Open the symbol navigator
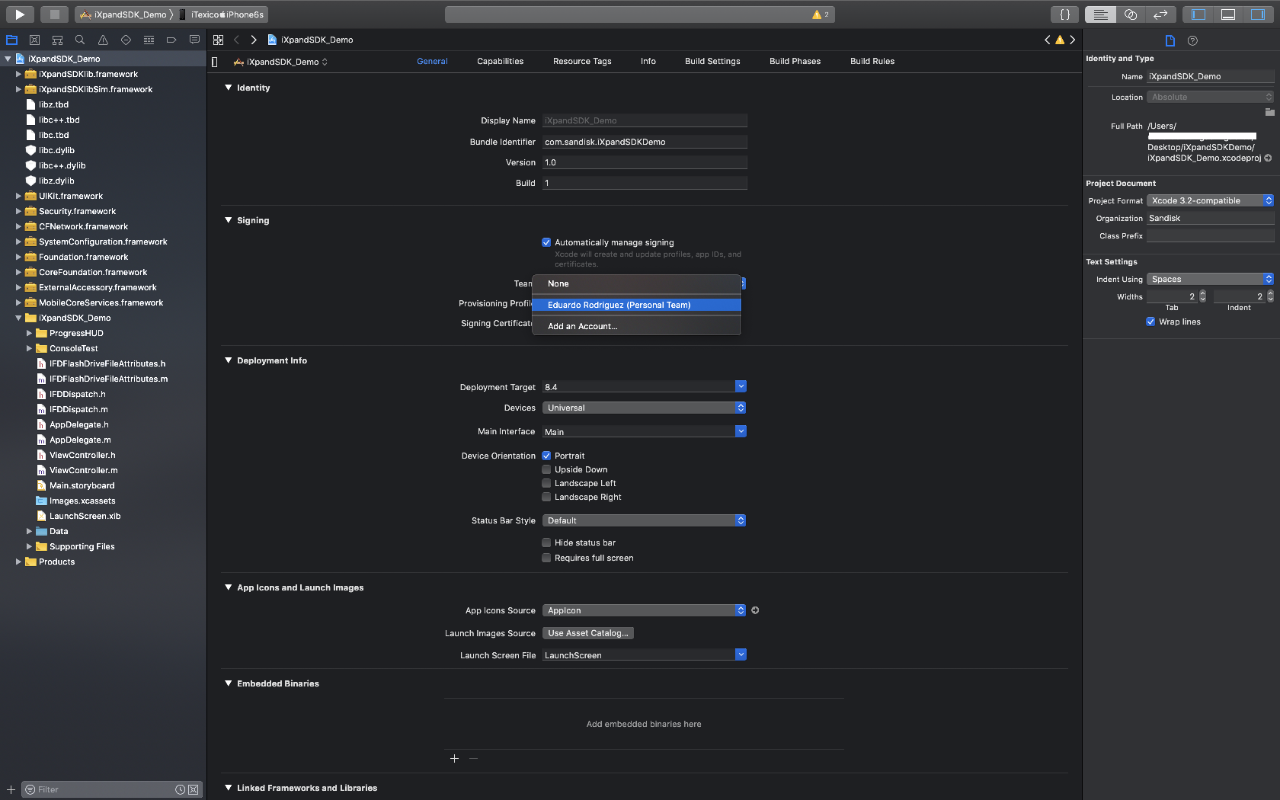The width and height of the screenshot is (1280, 800). (57, 40)
